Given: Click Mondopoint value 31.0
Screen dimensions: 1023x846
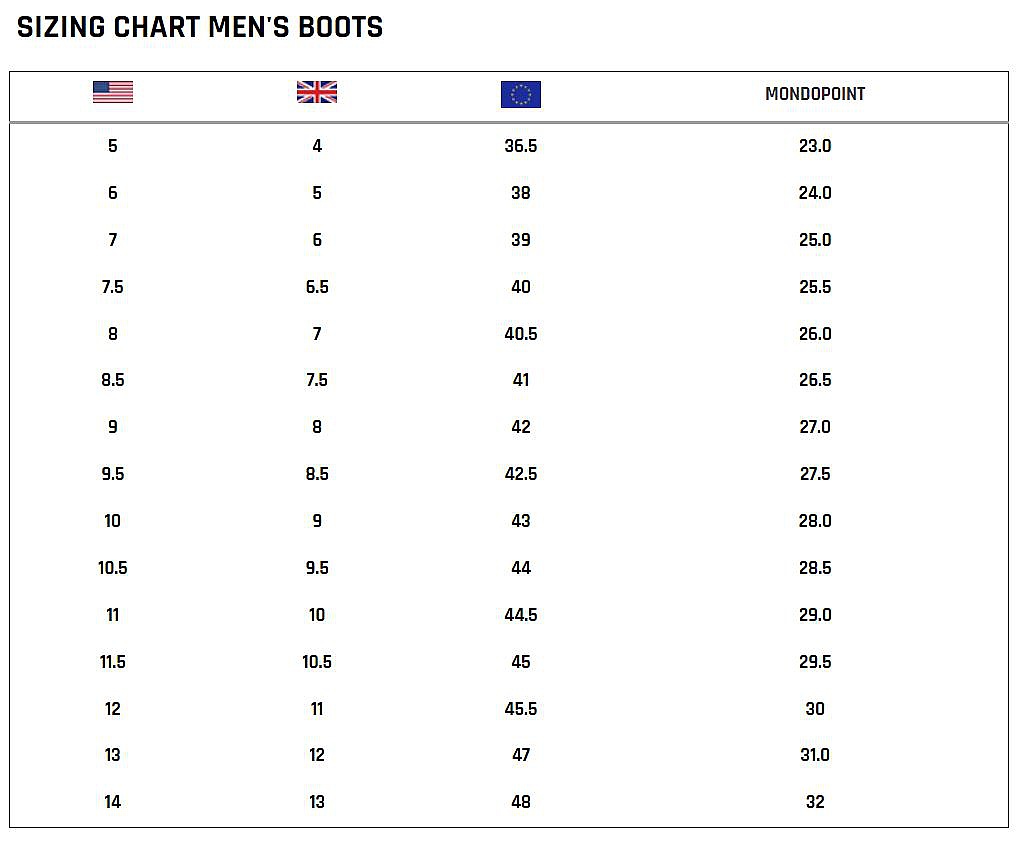Looking at the screenshot, I should click(815, 755).
